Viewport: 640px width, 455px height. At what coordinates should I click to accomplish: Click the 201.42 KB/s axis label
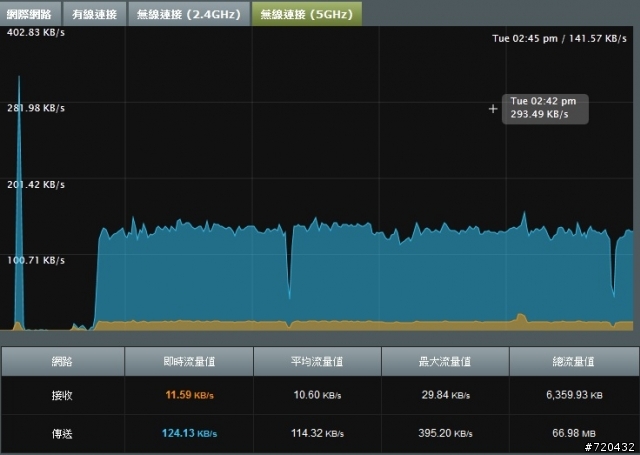tap(36, 184)
